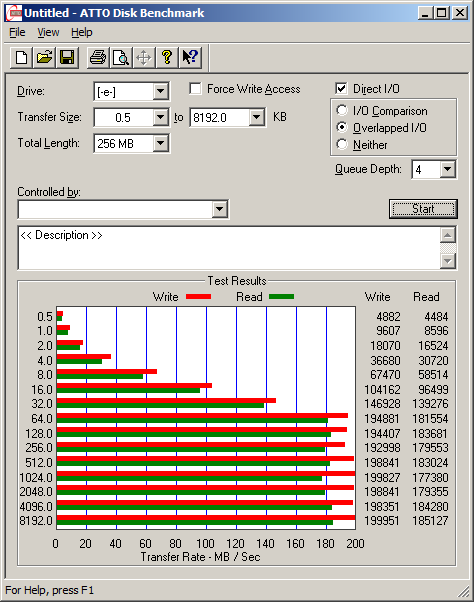Open the Transfer Size start dropdown 0.5
This screenshot has width=474, height=602.
point(160,117)
